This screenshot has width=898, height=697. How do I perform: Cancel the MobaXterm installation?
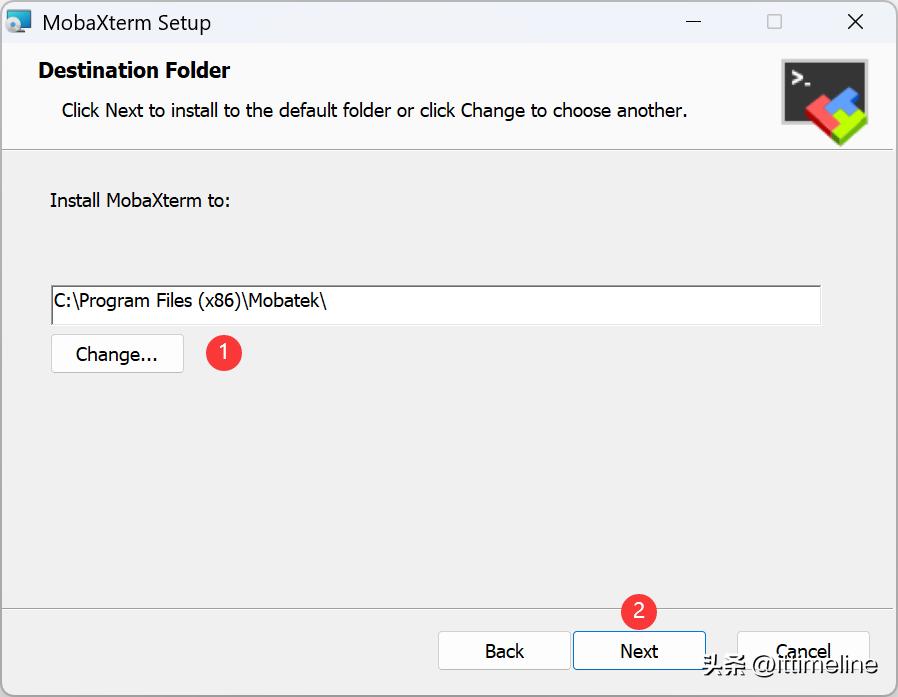[803, 651]
